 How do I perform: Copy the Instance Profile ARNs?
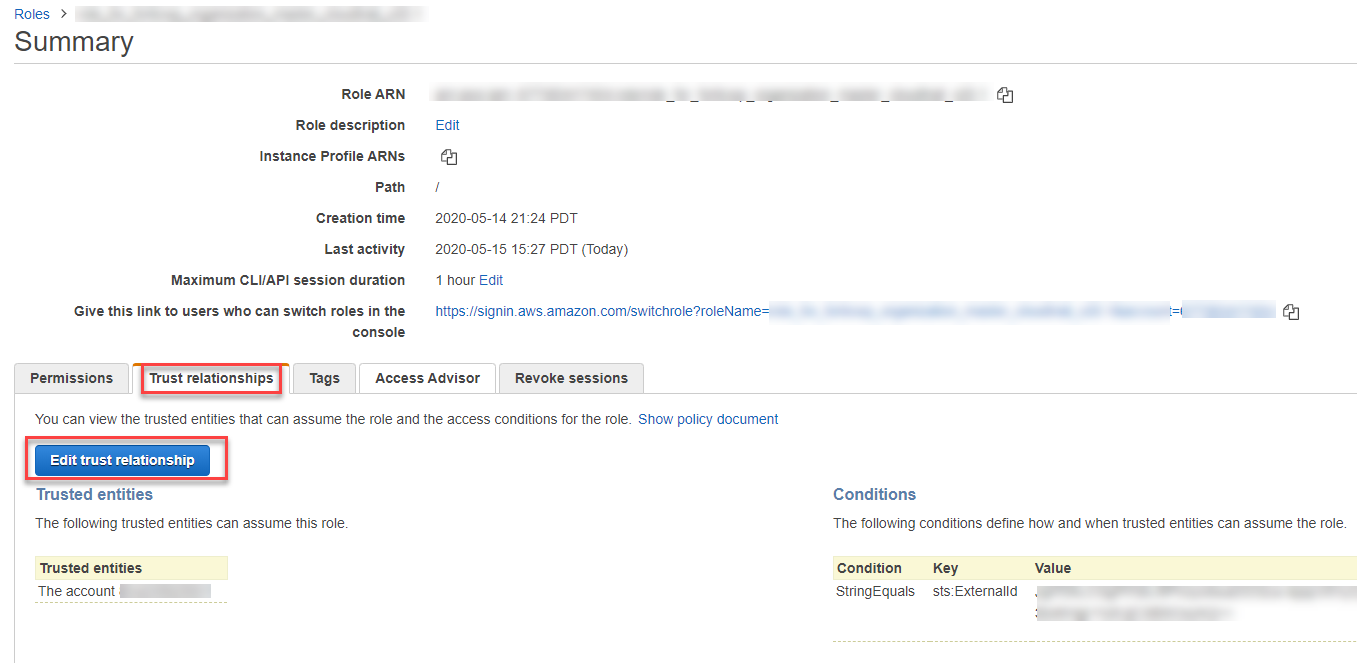coord(449,157)
